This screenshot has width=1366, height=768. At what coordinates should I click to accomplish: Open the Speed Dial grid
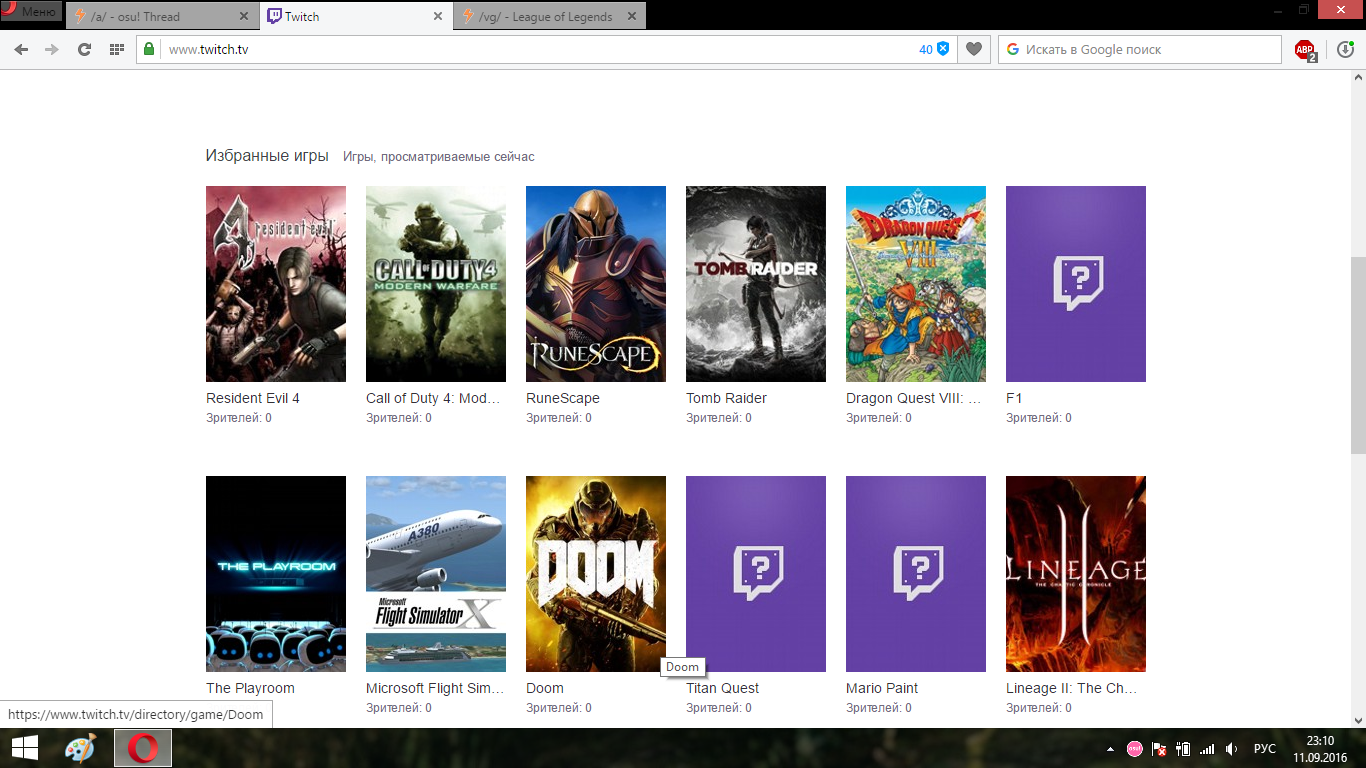point(116,49)
